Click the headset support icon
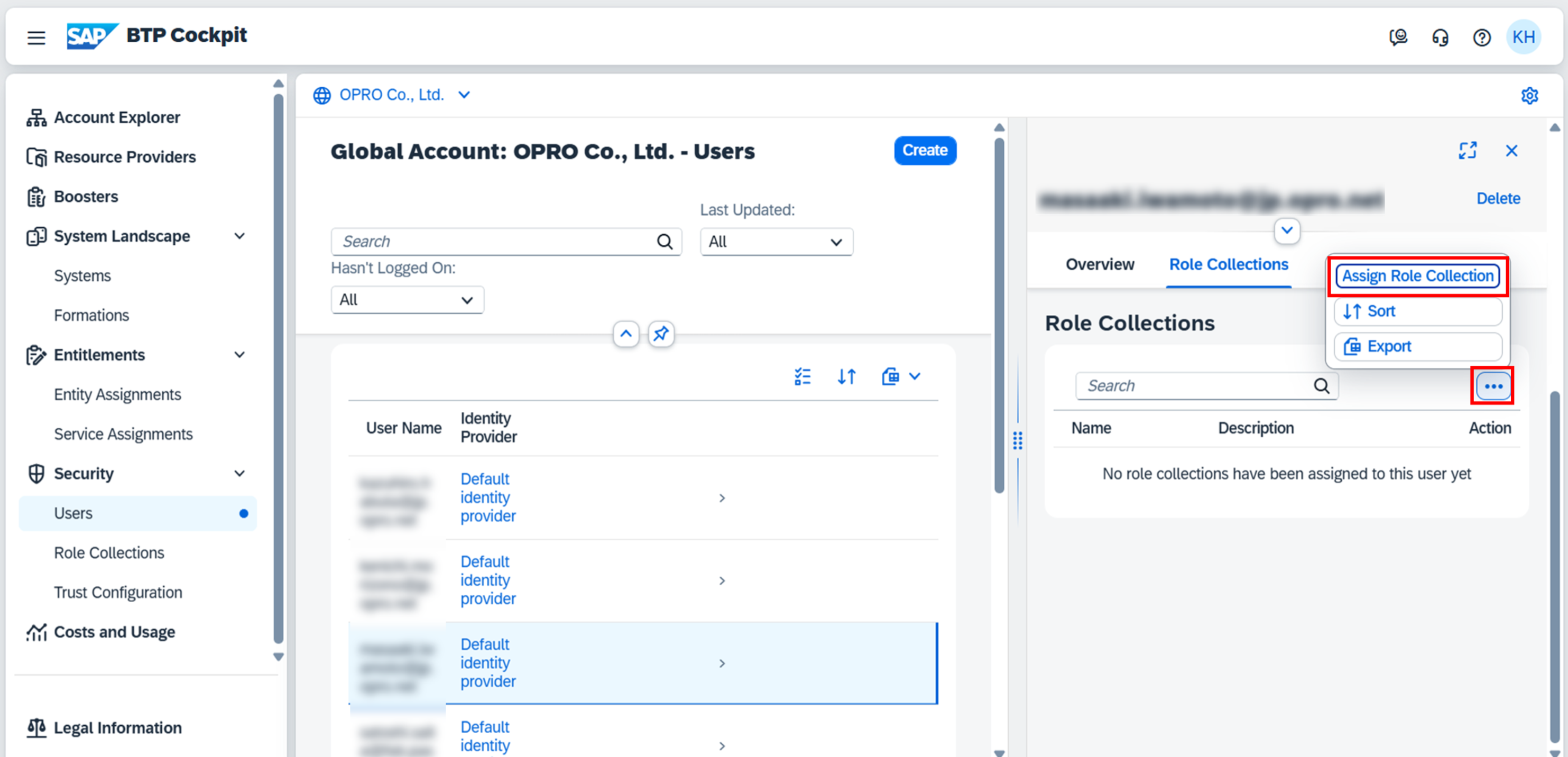1568x757 pixels. point(1440,38)
